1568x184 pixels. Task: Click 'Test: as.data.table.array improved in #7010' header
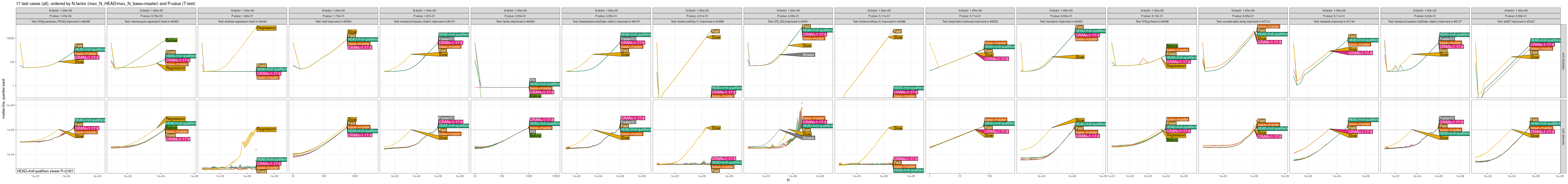tap(1242, 21)
